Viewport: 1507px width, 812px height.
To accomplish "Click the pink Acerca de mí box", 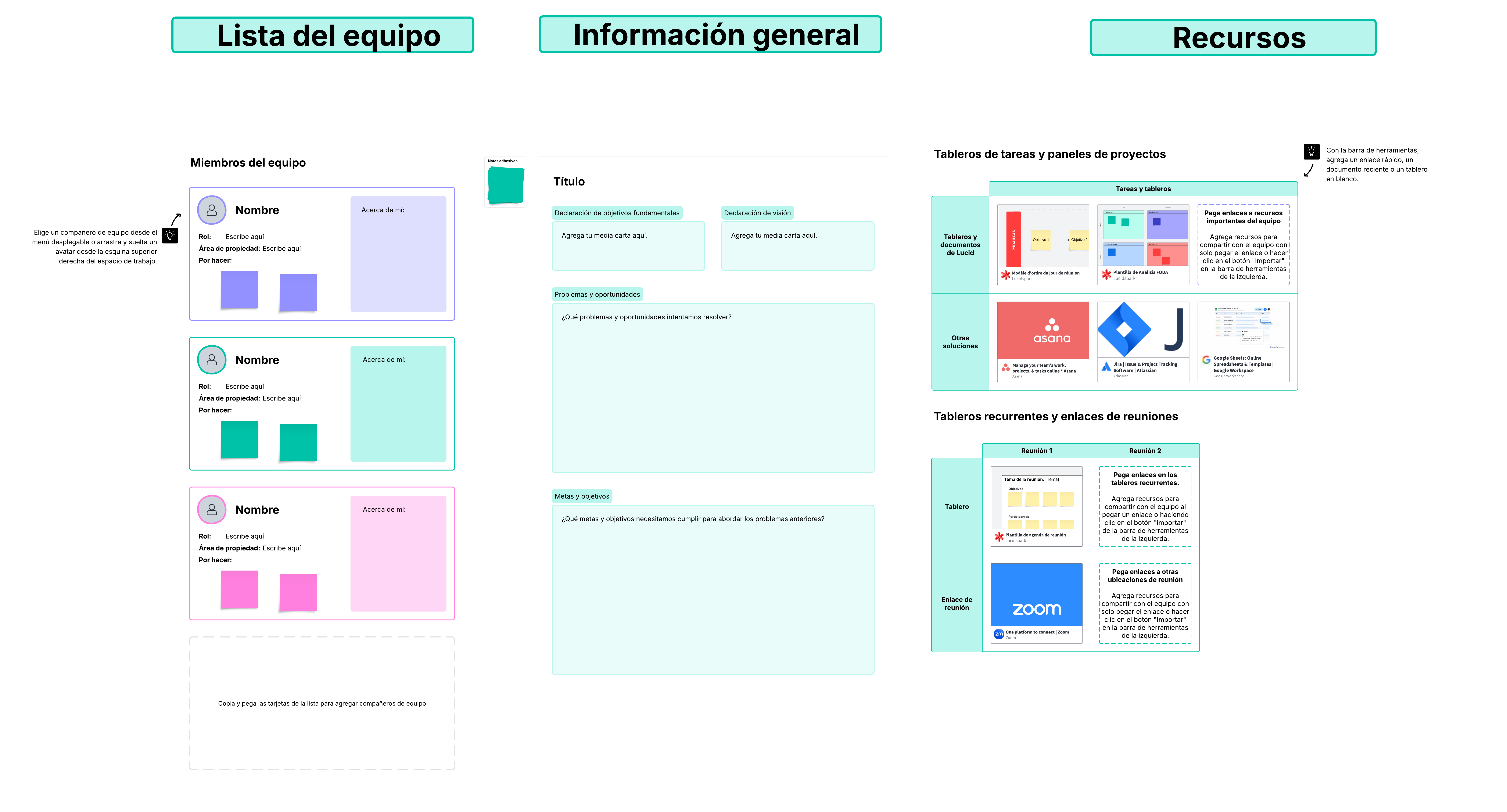I will tap(398, 553).
